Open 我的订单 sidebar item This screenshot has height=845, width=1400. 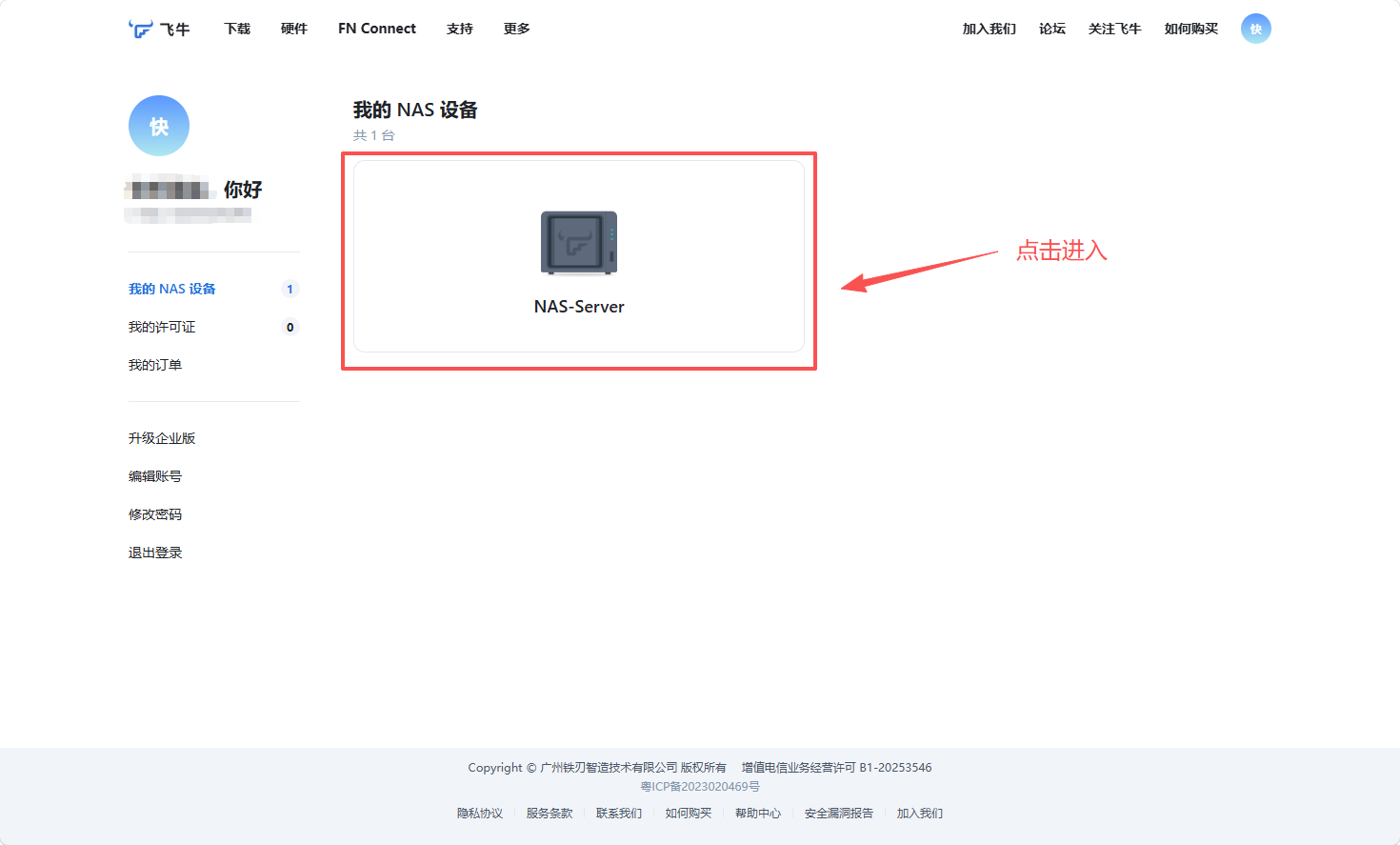(155, 365)
